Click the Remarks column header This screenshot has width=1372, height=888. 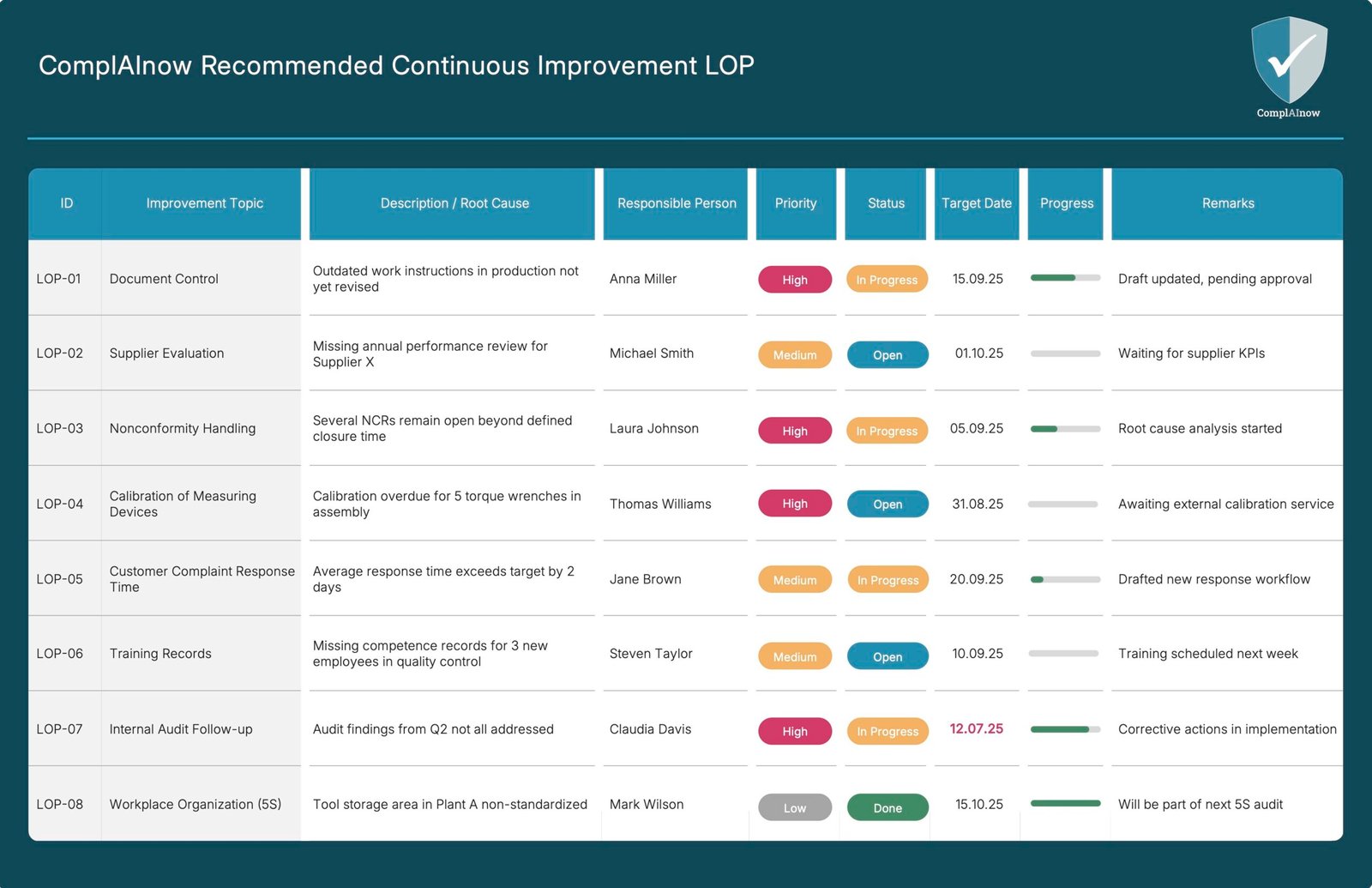click(x=1227, y=203)
